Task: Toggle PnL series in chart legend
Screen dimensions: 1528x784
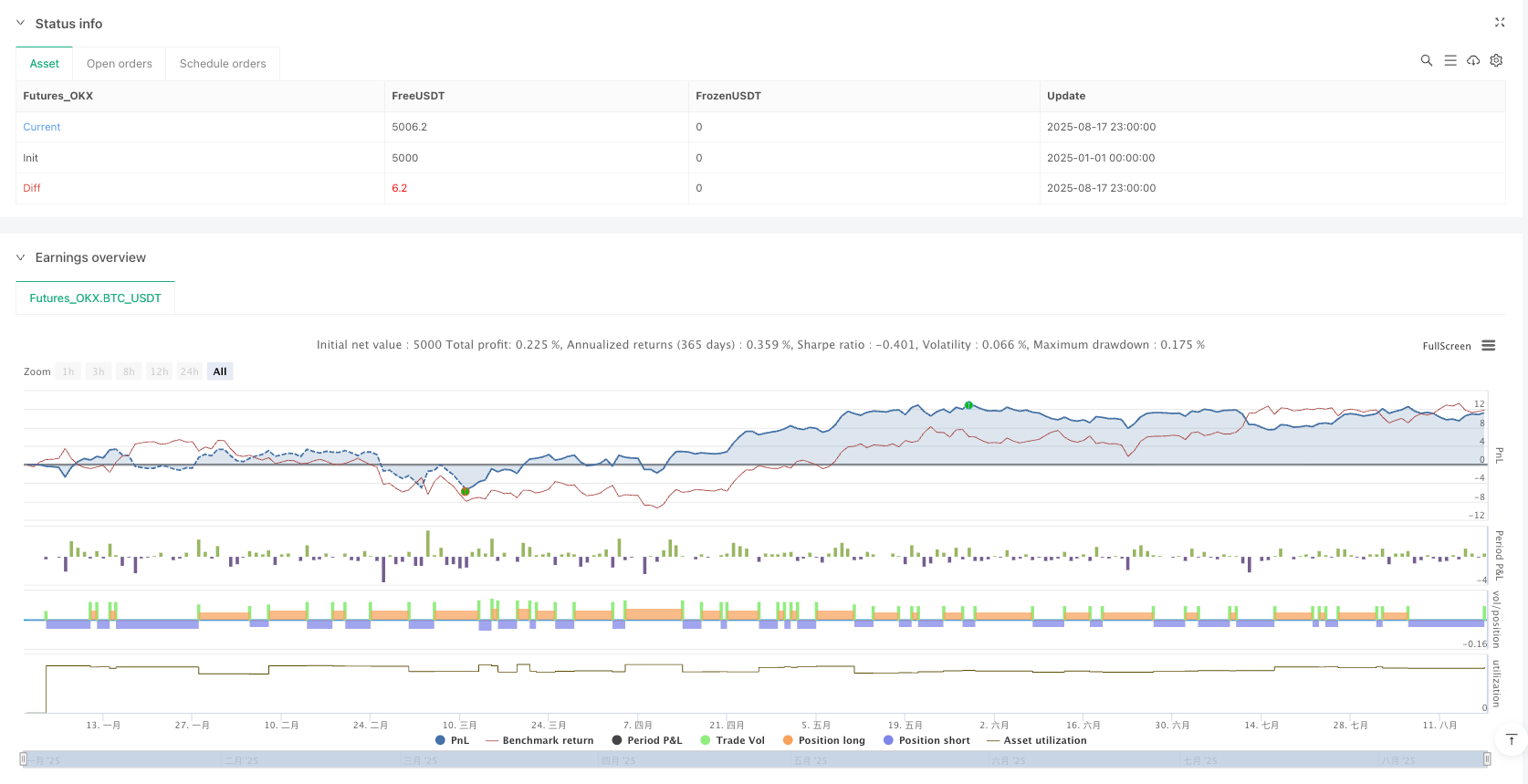Action: coord(452,740)
